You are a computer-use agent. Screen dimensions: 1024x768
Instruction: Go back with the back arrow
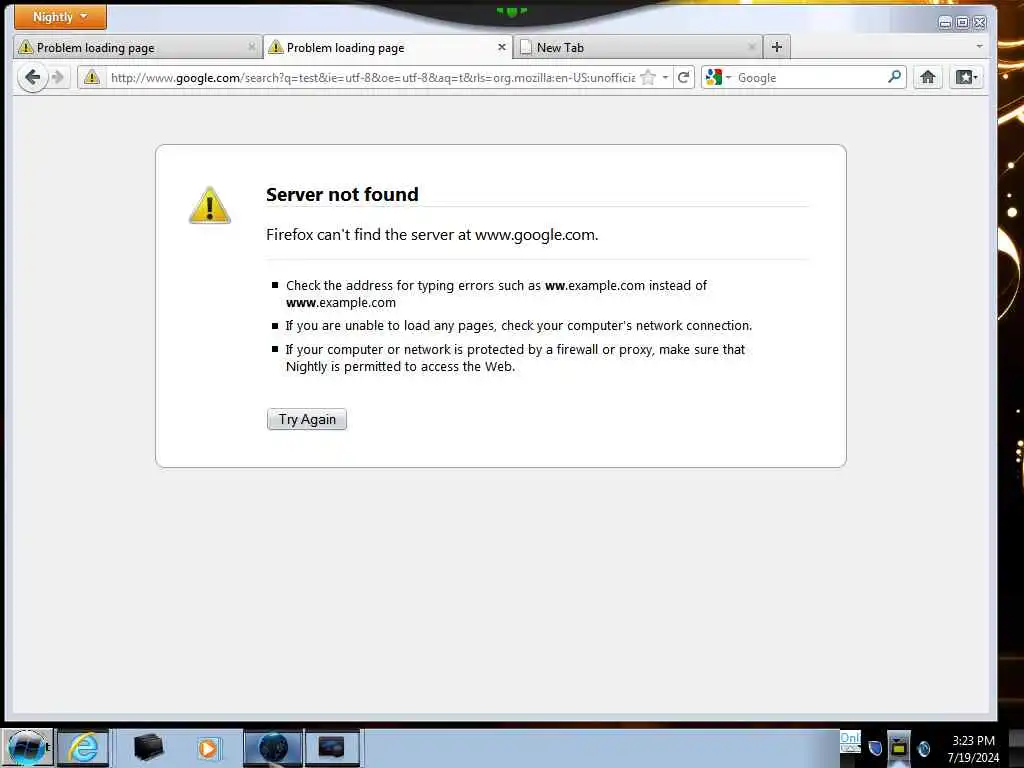click(32, 78)
